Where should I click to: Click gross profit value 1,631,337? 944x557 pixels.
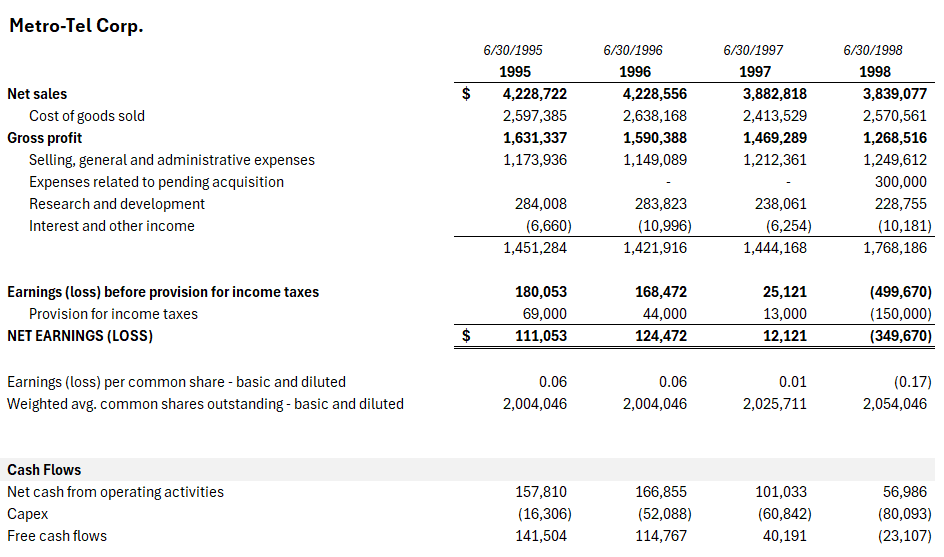click(535, 138)
